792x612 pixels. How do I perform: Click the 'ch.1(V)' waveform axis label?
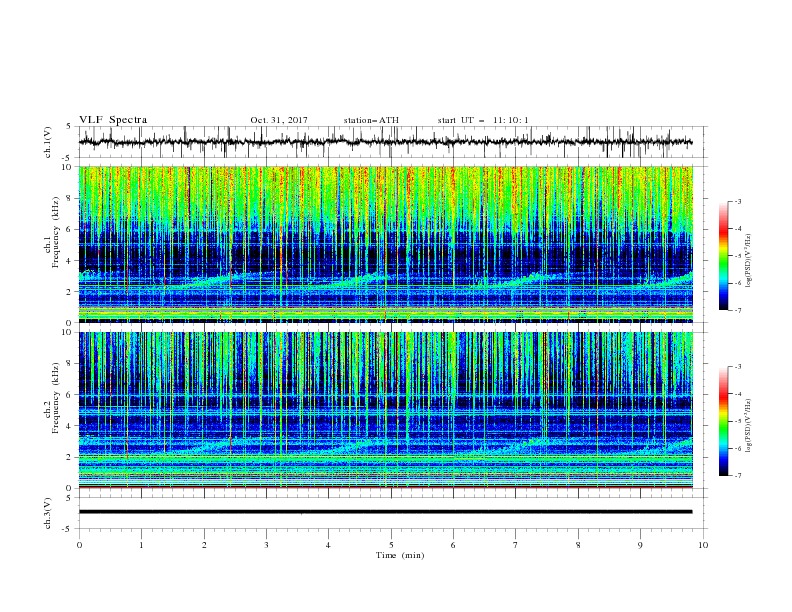[x=48, y=142]
